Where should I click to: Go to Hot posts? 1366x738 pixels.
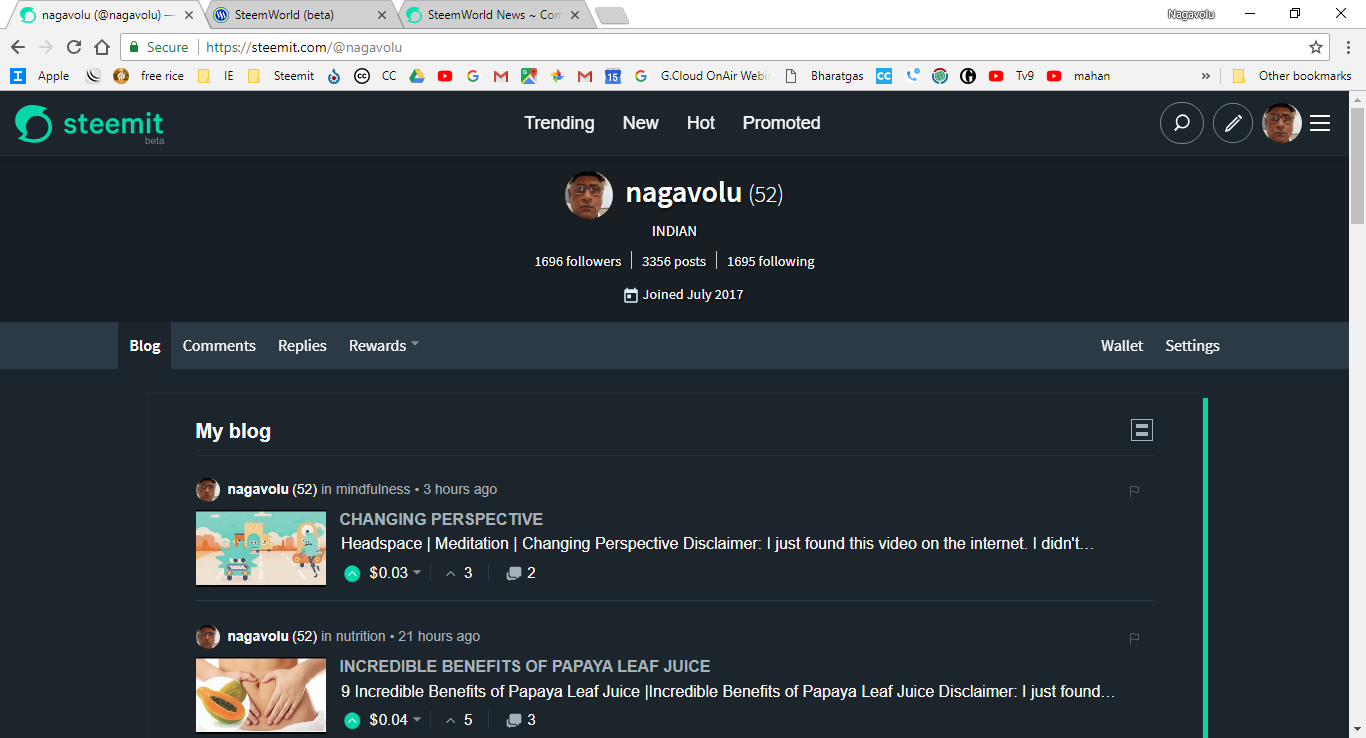click(x=701, y=123)
